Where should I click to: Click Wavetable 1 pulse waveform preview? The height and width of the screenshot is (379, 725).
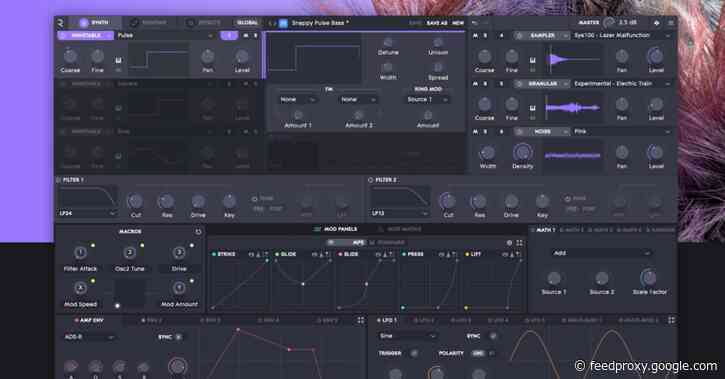[x=159, y=60]
